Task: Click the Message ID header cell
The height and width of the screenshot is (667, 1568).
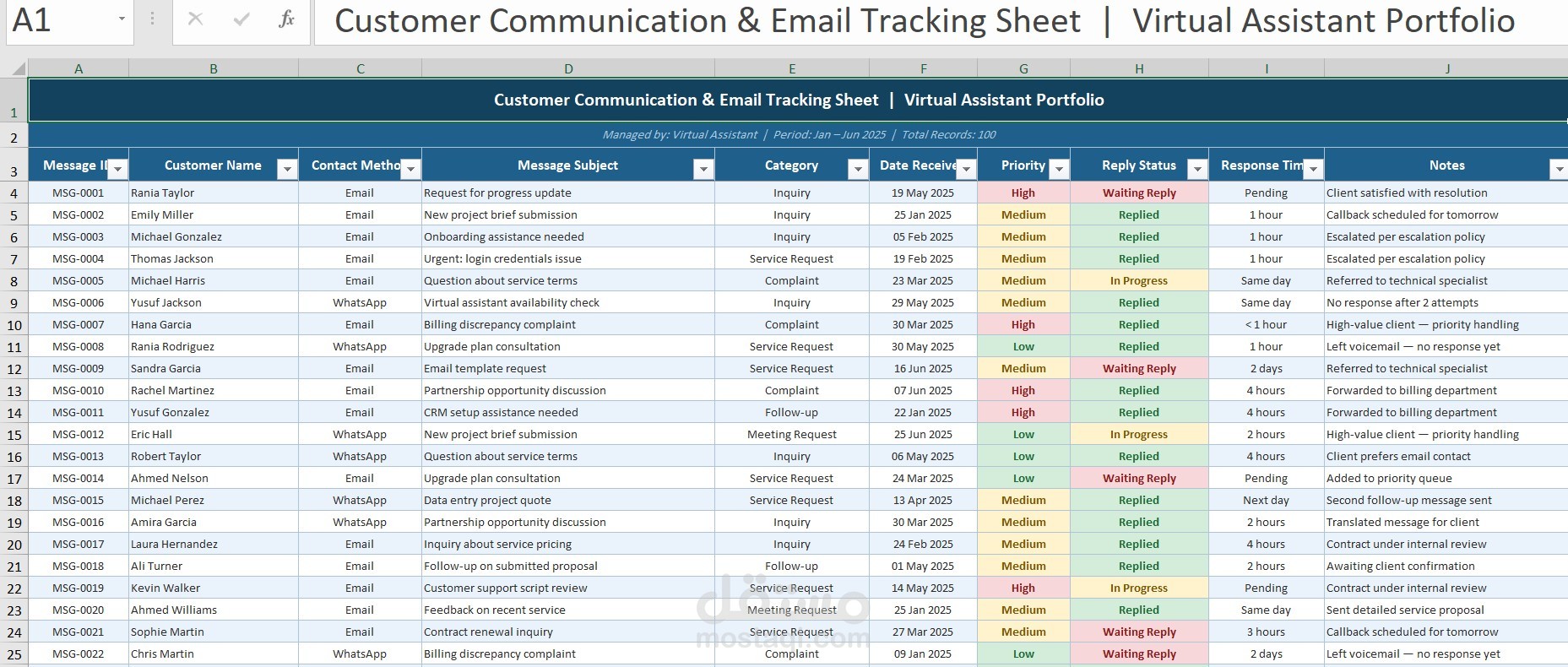Action: (79, 165)
